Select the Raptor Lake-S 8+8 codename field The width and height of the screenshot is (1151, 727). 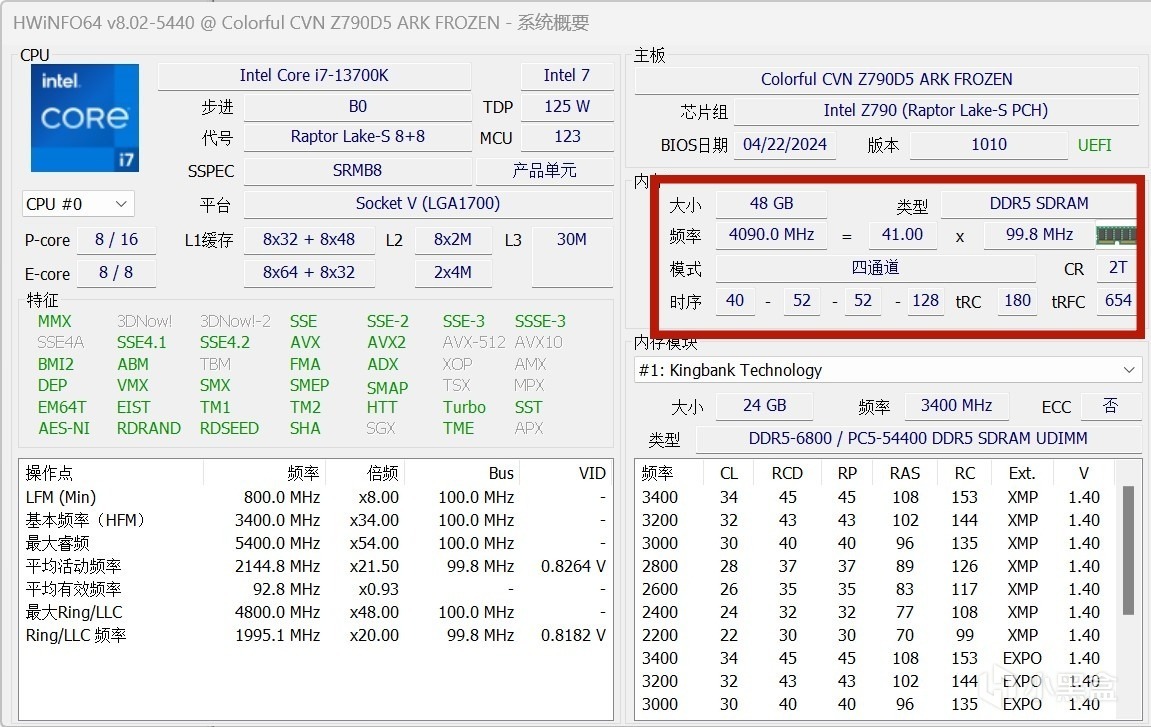coord(357,137)
